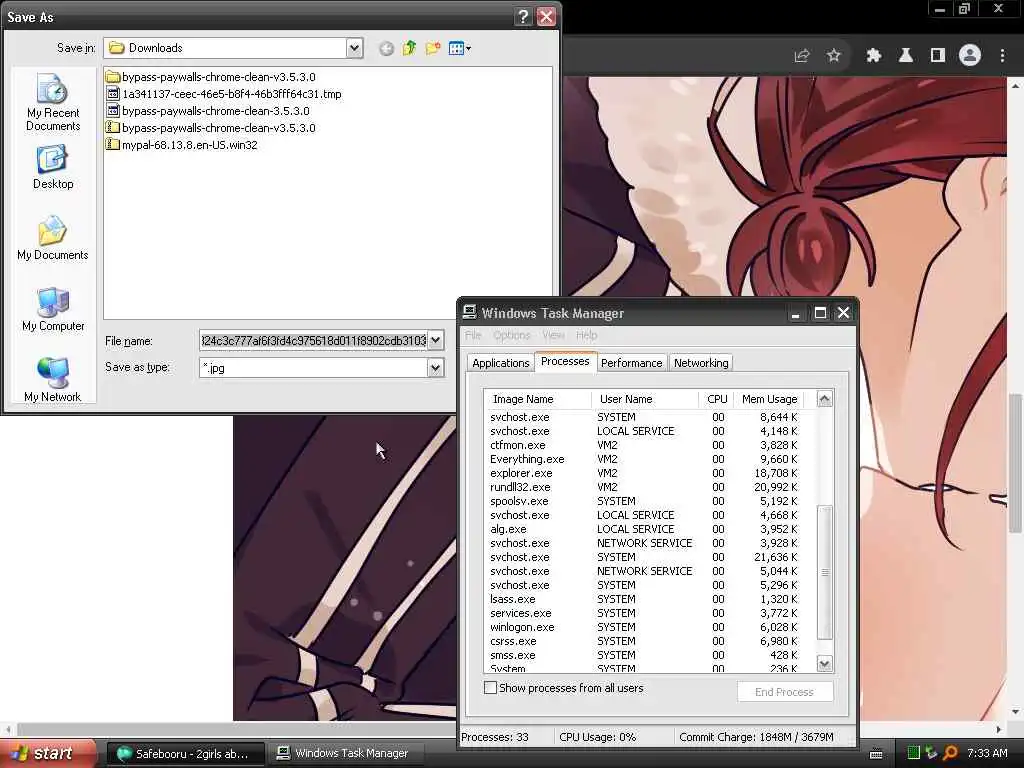Go up one folder level in Save As
1024x768 pixels.
[x=409, y=48]
